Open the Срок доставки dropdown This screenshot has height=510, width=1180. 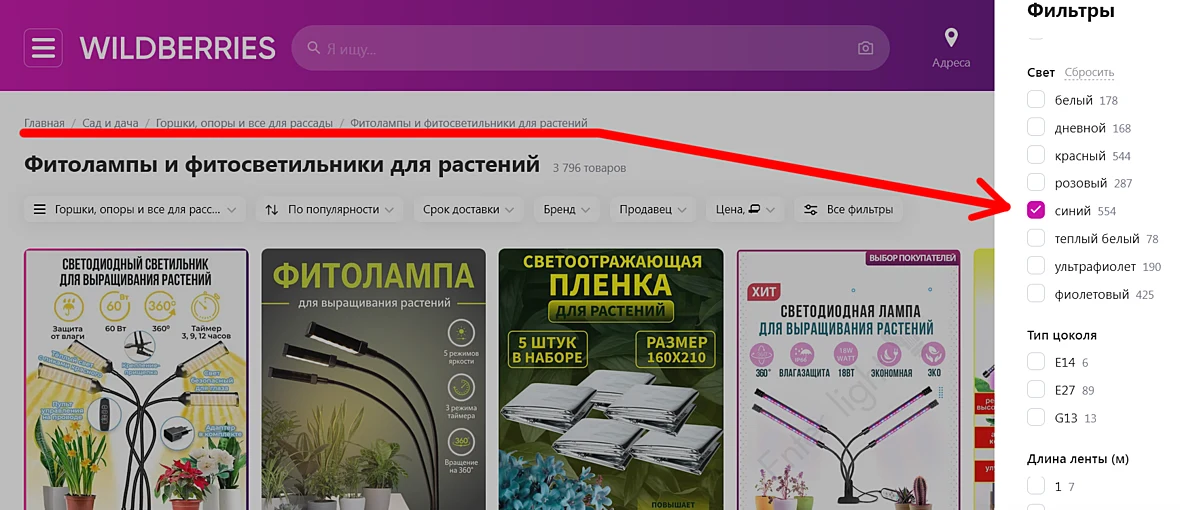pos(468,210)
